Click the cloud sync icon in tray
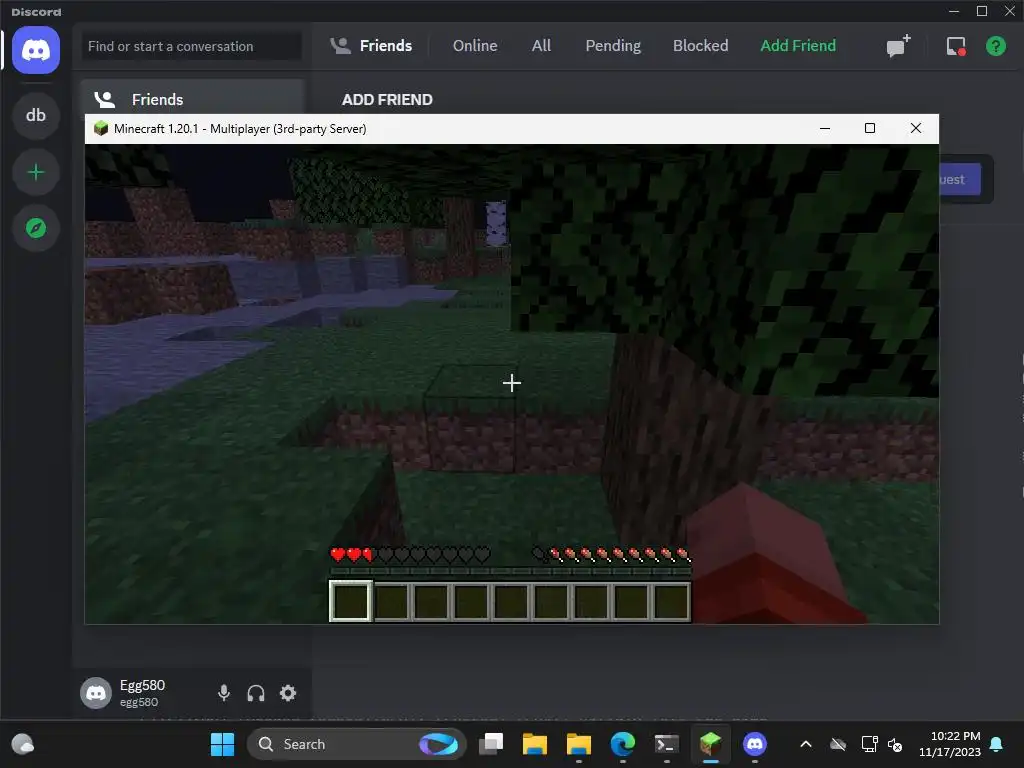1024x768 pixels. pos(838,744)
